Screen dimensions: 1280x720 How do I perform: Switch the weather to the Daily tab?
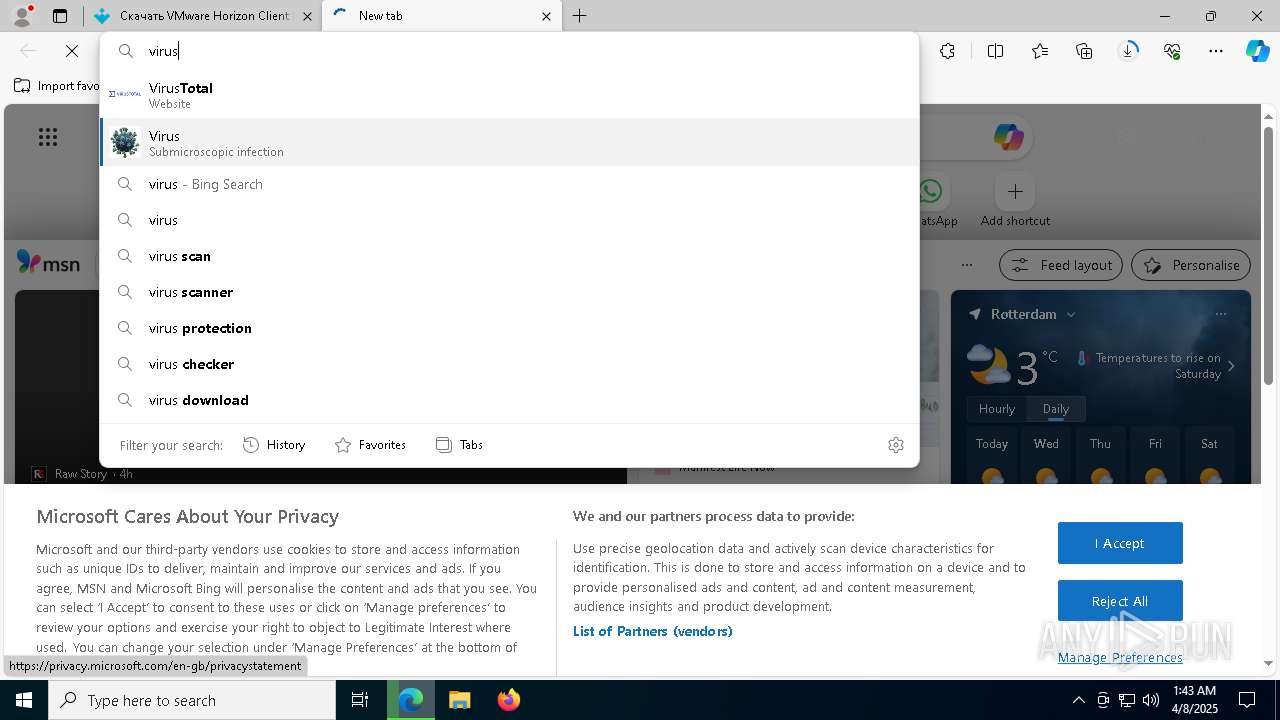click(1056, 409)
